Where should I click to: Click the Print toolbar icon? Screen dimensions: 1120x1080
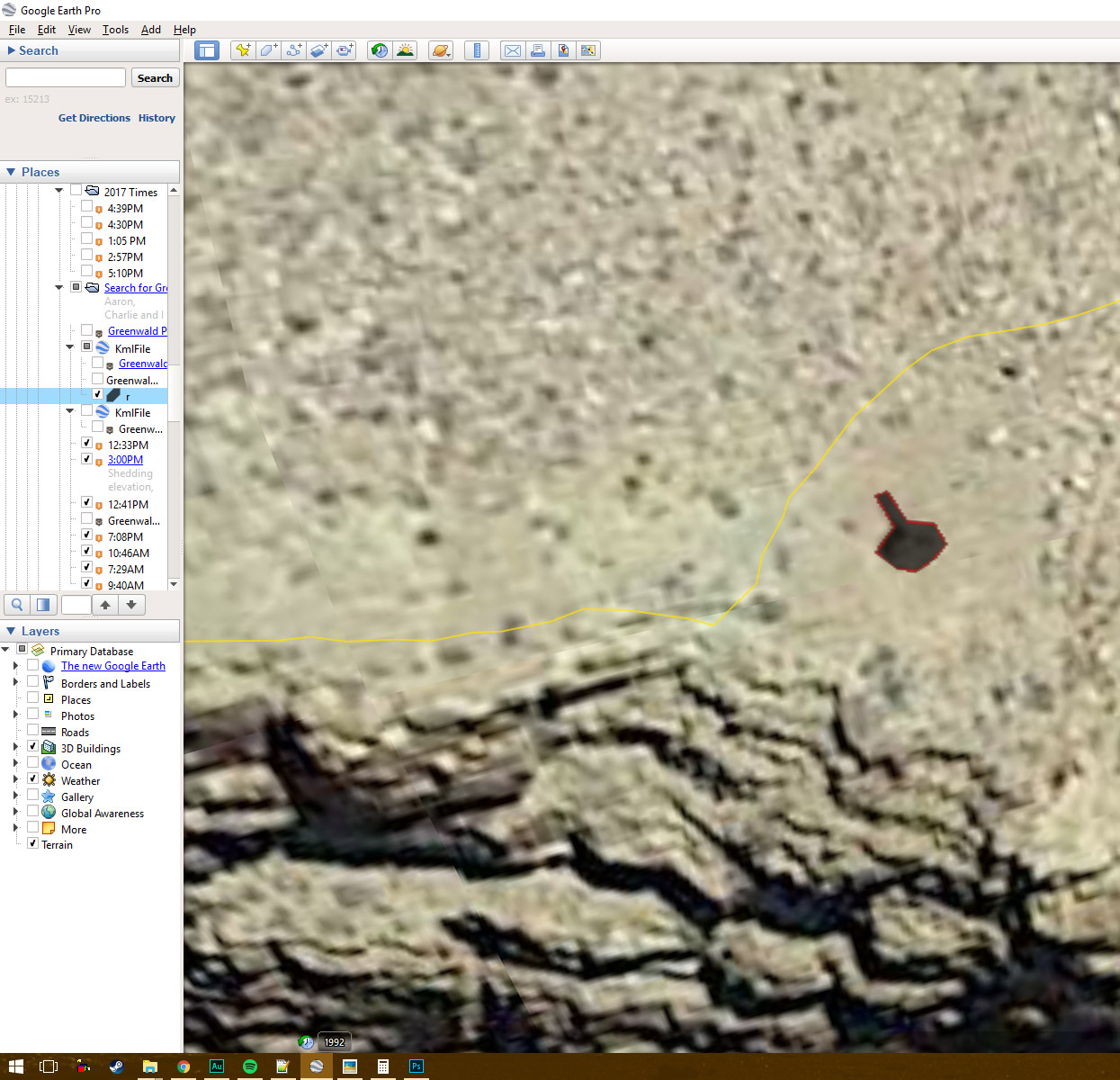[x=538, y=50]
